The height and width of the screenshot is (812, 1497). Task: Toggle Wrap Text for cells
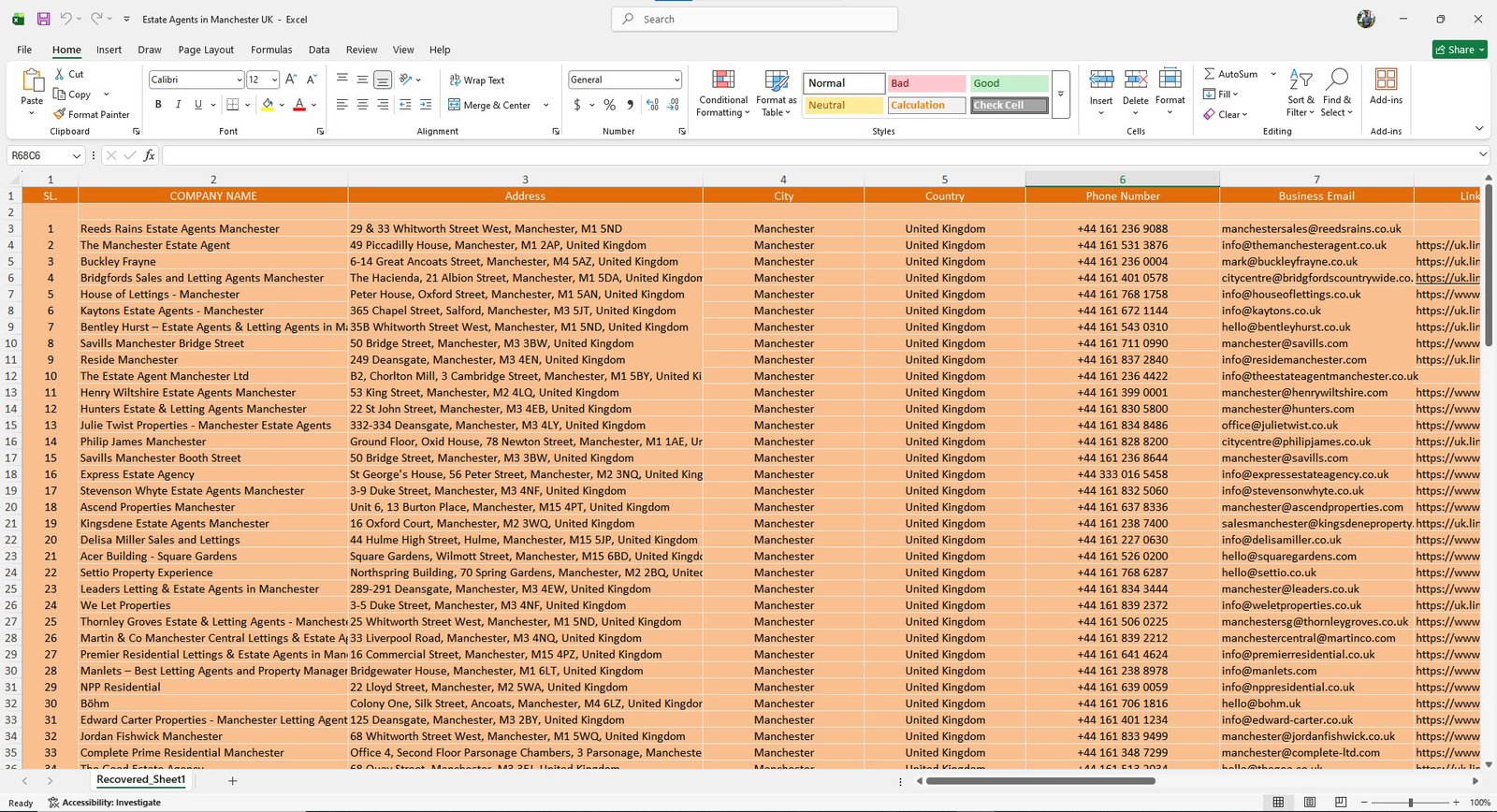(x=477, y=80)
